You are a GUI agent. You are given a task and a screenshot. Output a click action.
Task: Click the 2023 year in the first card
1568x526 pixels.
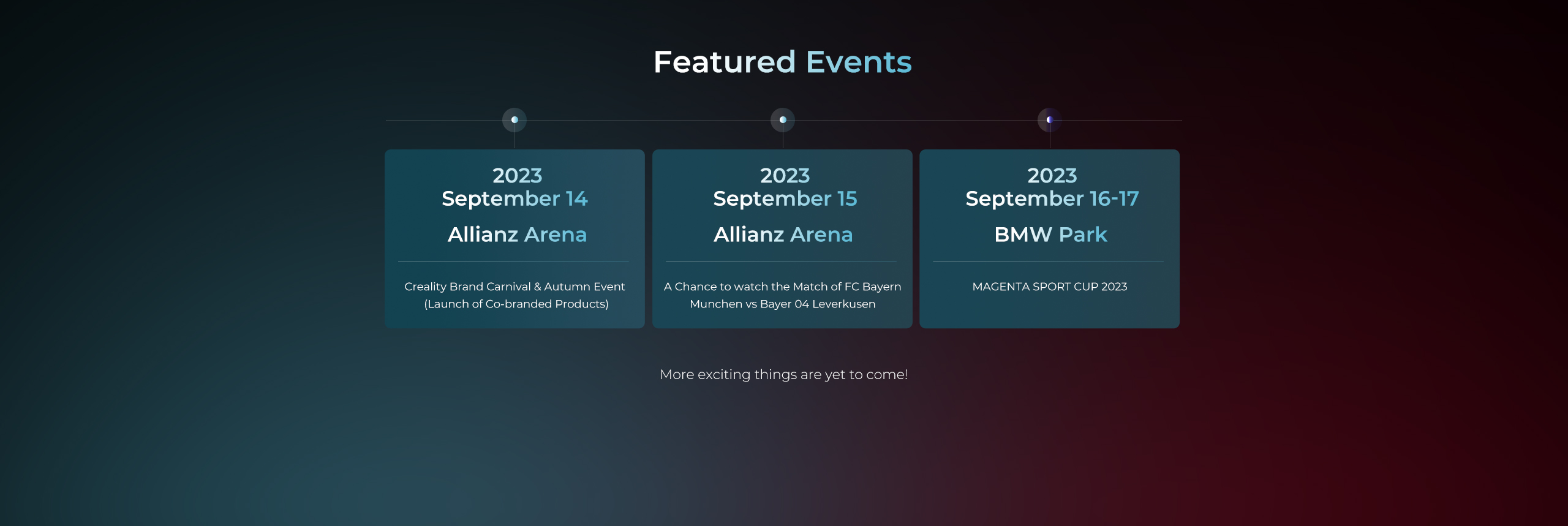517,176
